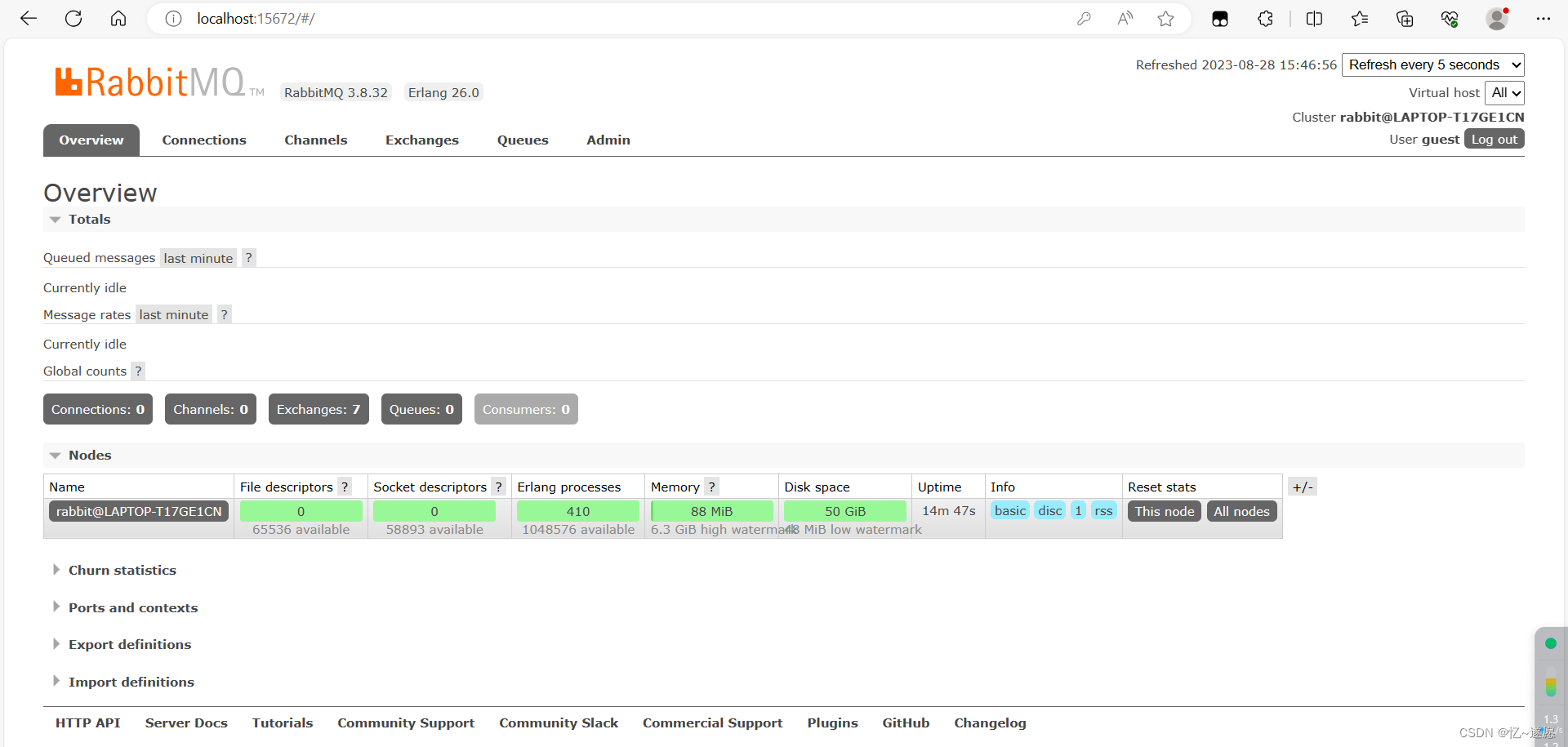The image size is (1568, 747).
Task: Open the Exchanges tab
Action: [422, 140]
